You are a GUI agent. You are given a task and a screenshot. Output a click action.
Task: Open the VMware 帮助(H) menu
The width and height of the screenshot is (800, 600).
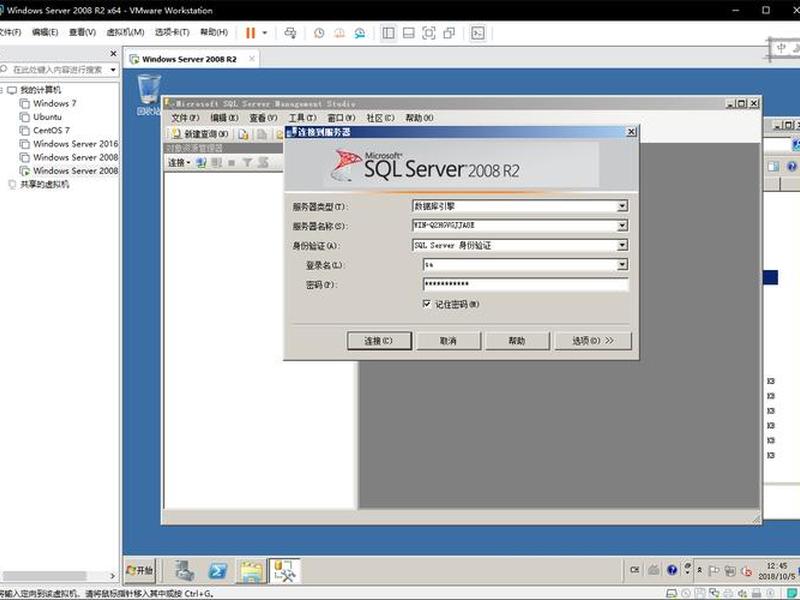(214, 32)
